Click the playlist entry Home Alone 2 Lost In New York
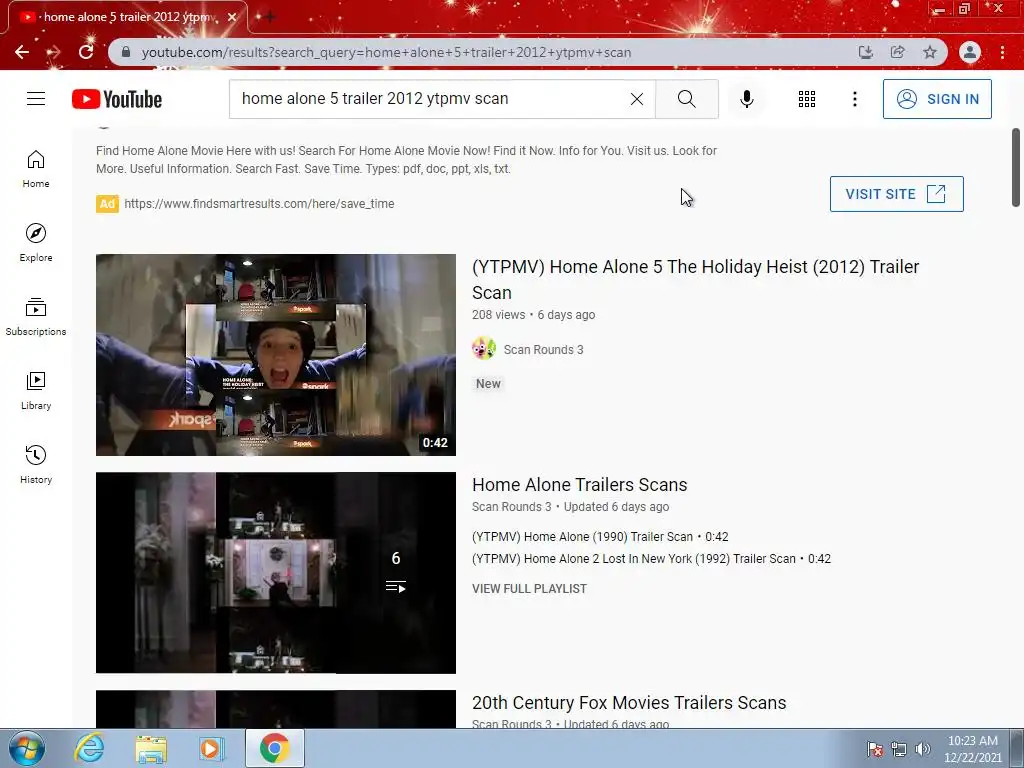The image size is (1024, 768). point(651,559)
